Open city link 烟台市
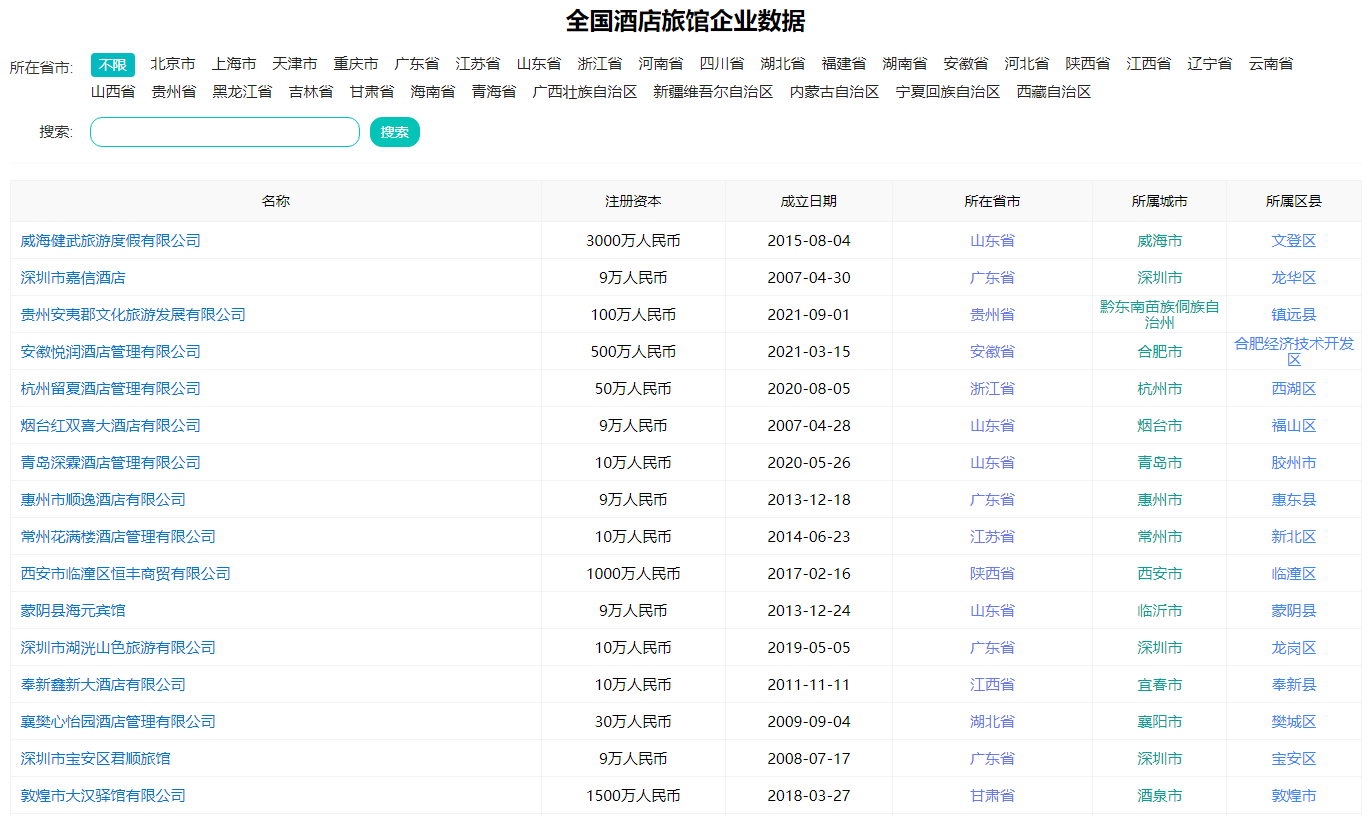 tap(1160, 426)
